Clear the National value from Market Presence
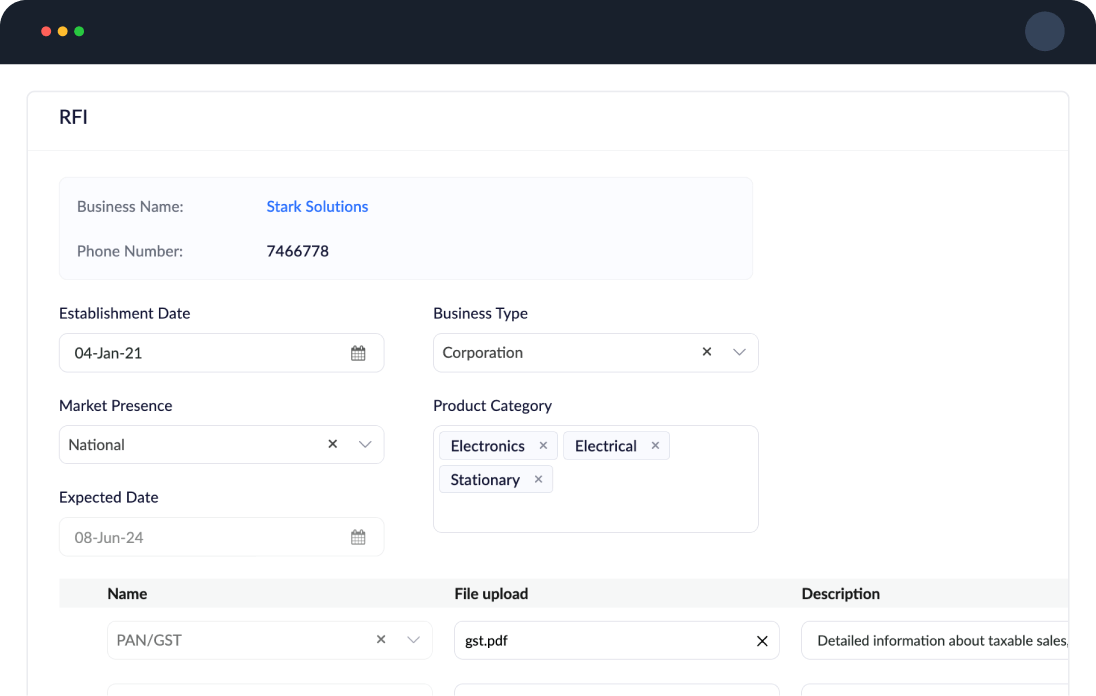1096x696 pixels. (332, 444)
